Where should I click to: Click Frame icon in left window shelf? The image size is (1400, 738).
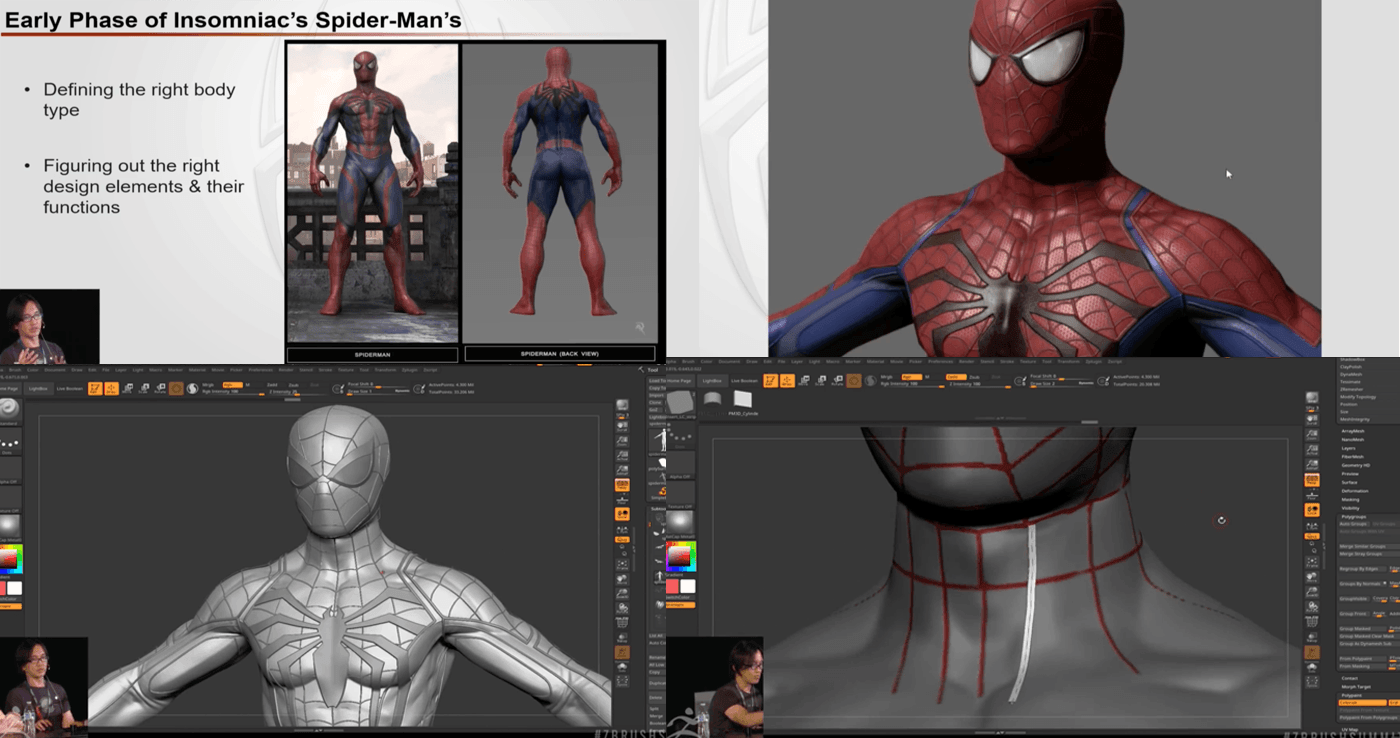click(622, 564)
